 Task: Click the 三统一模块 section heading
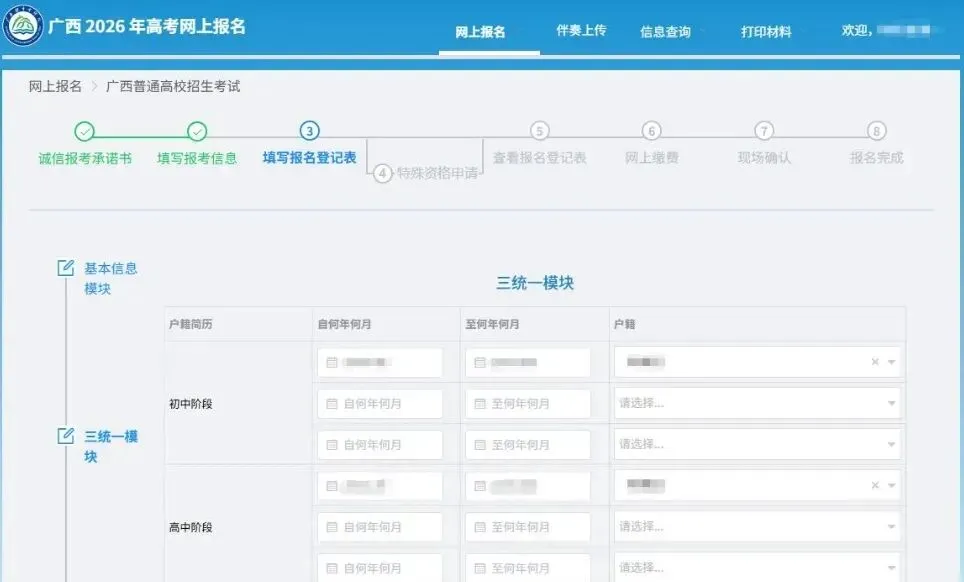point(535,283)
